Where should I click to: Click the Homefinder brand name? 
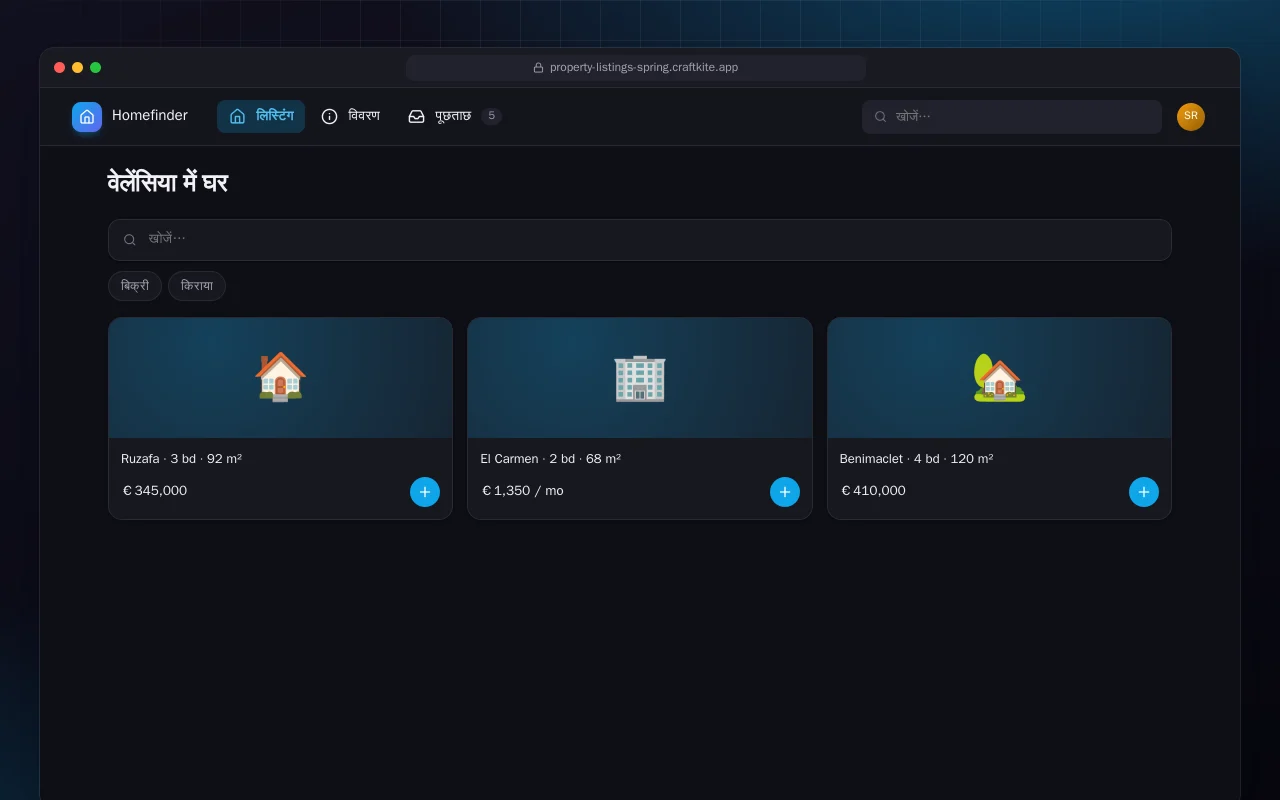coord(150,116)
